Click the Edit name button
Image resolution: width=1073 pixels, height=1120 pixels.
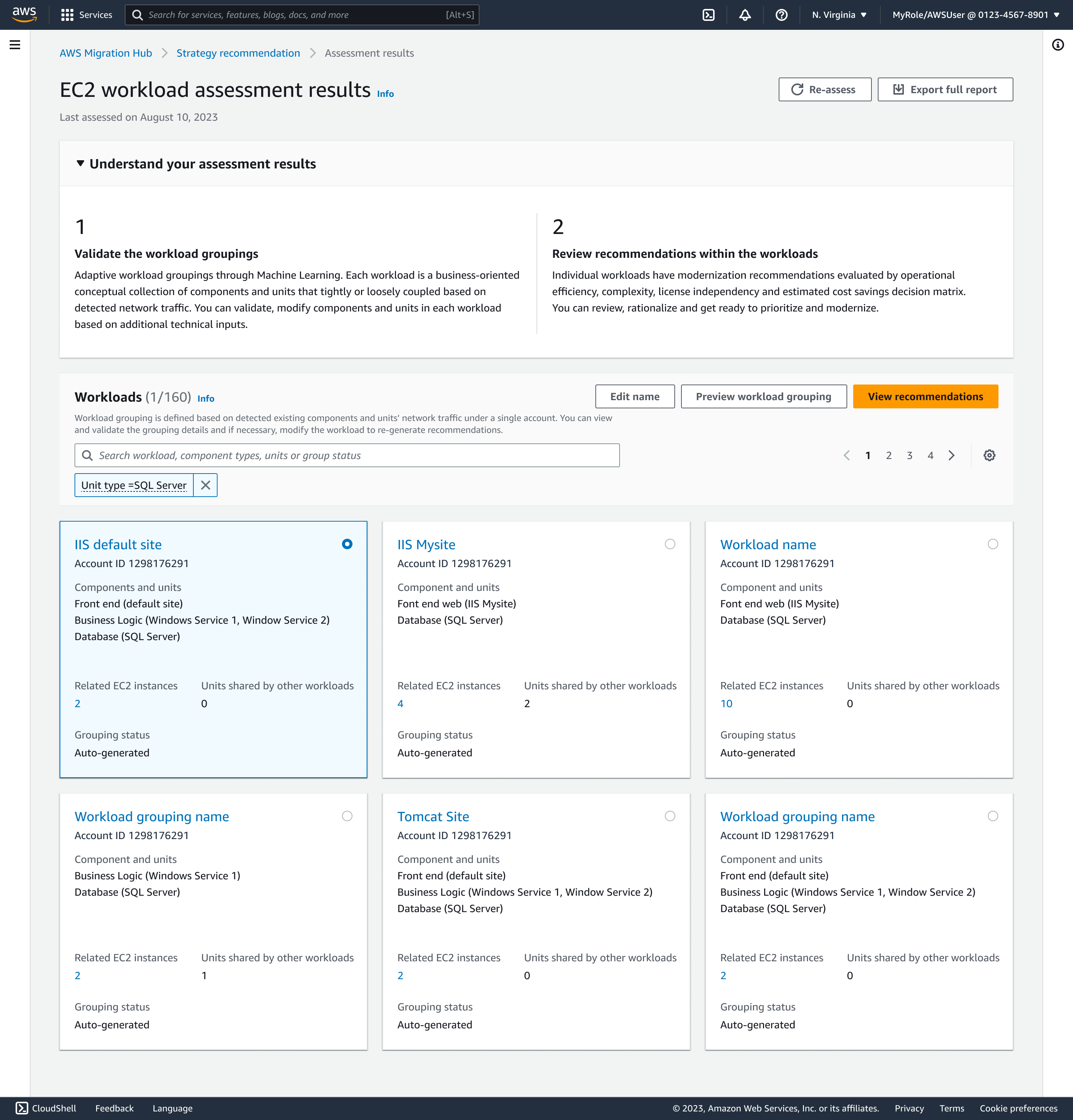(x=635, y=396)
